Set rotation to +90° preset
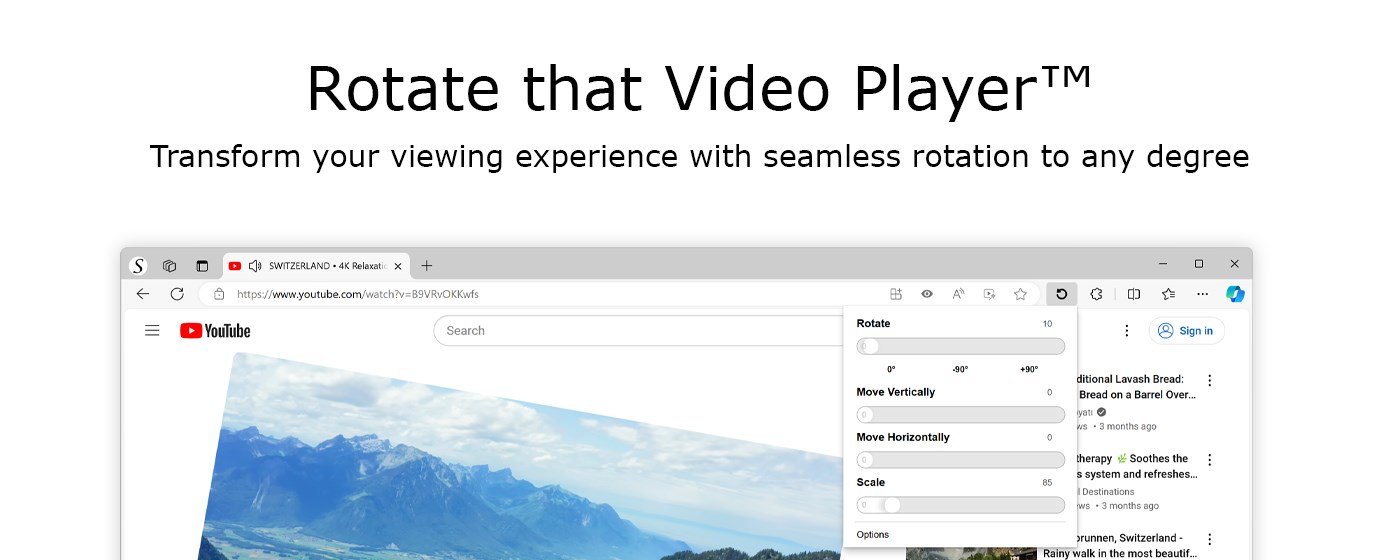1400x560 pixels. tap(1029, 369)
